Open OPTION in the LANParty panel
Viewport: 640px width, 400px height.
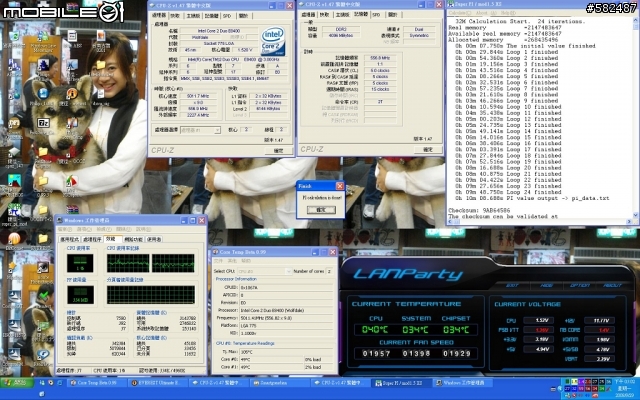click(x=579, y=285)
